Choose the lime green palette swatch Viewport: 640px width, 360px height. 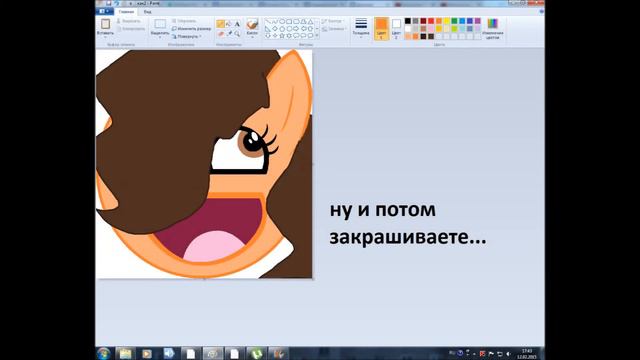[x=454, y=29]
